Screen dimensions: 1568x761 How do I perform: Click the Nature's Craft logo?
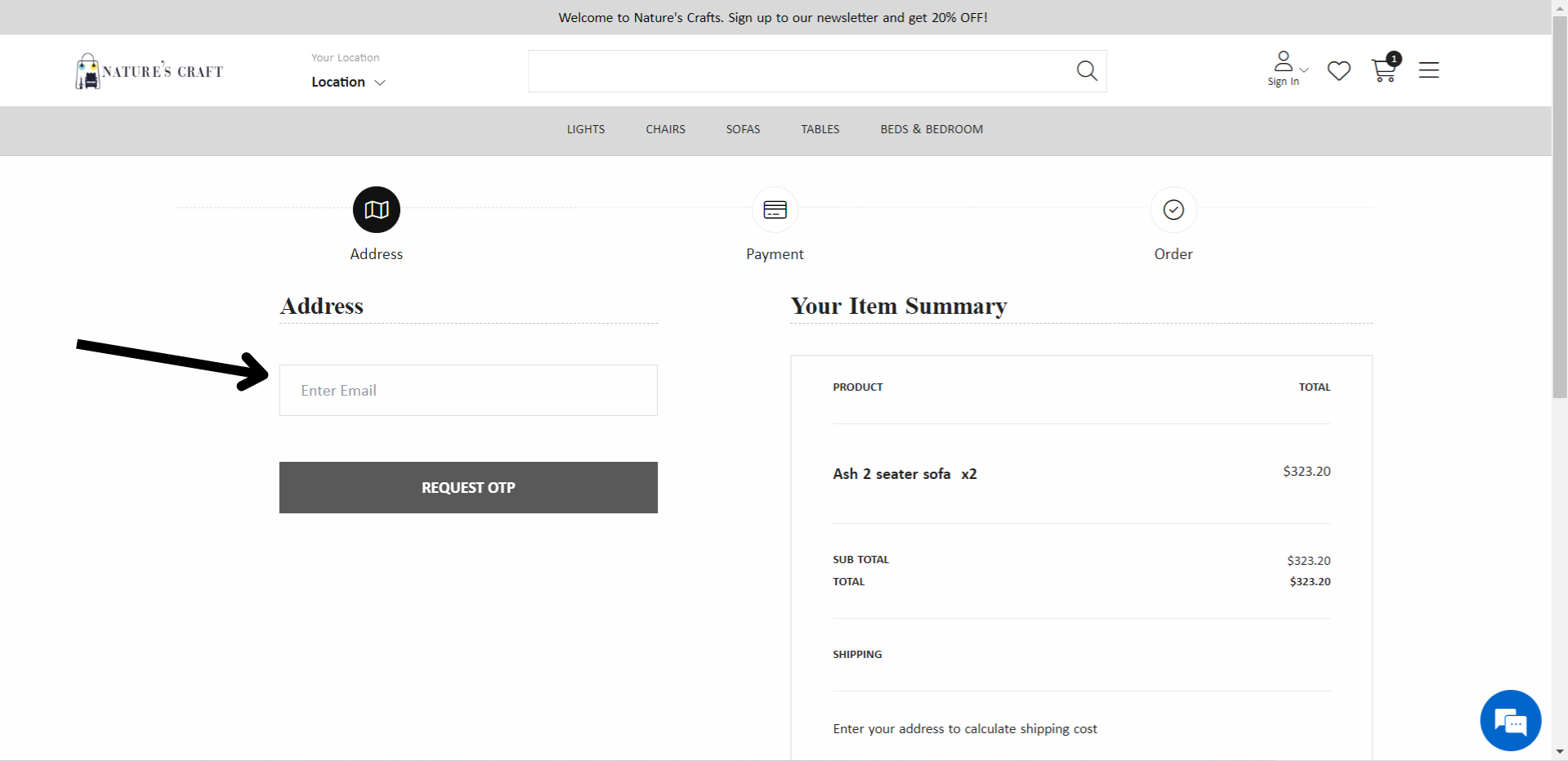(x=149, y=71)
